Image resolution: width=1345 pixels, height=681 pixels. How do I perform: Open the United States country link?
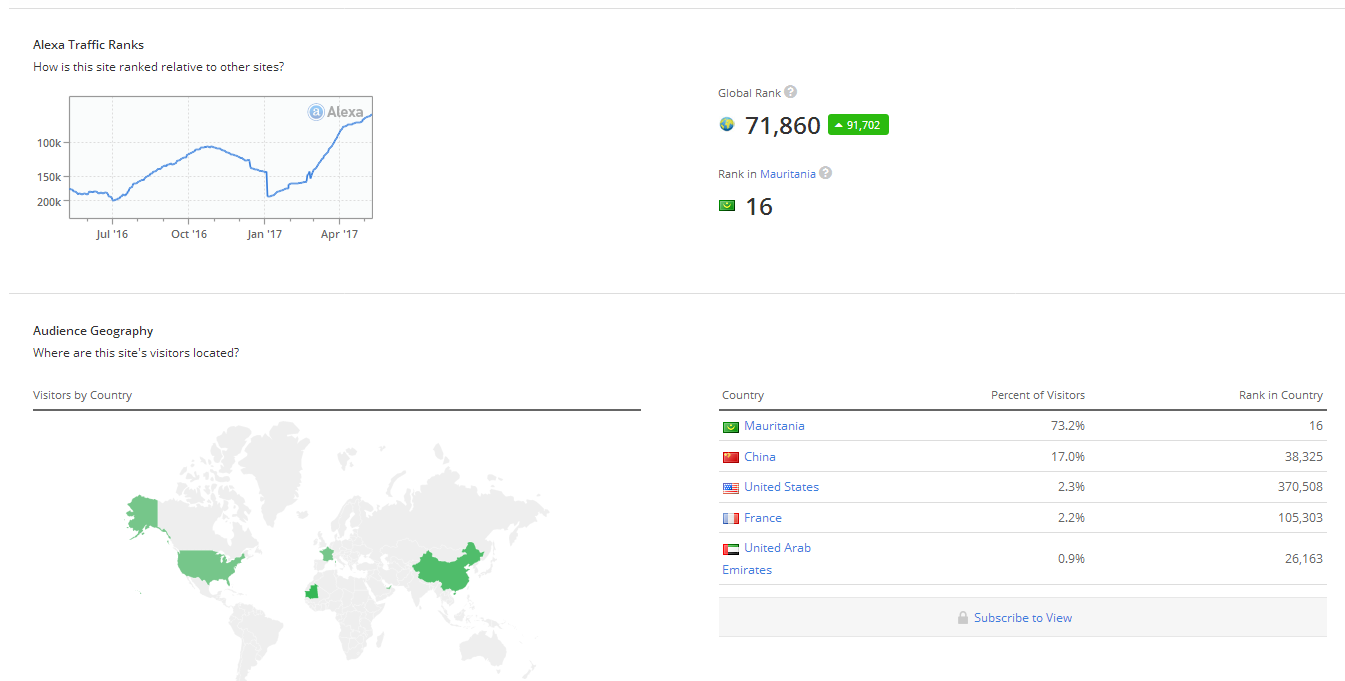point(781,487)
